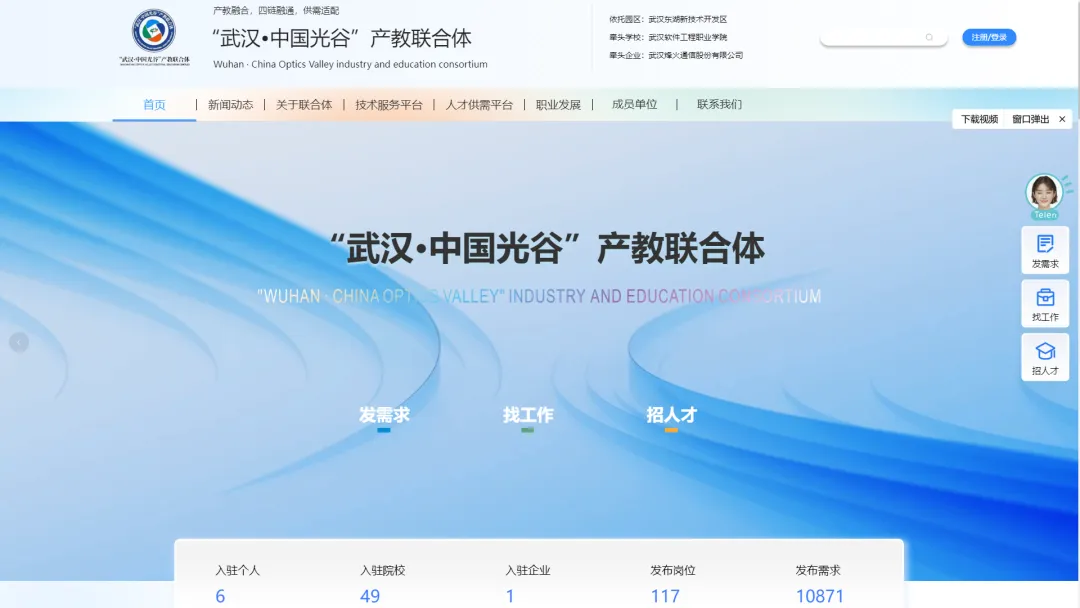Image resolution: width=1080 pixels, height=608 pixels.
Task: Close the video download popup bar
Action: [x=1061, y=119]
